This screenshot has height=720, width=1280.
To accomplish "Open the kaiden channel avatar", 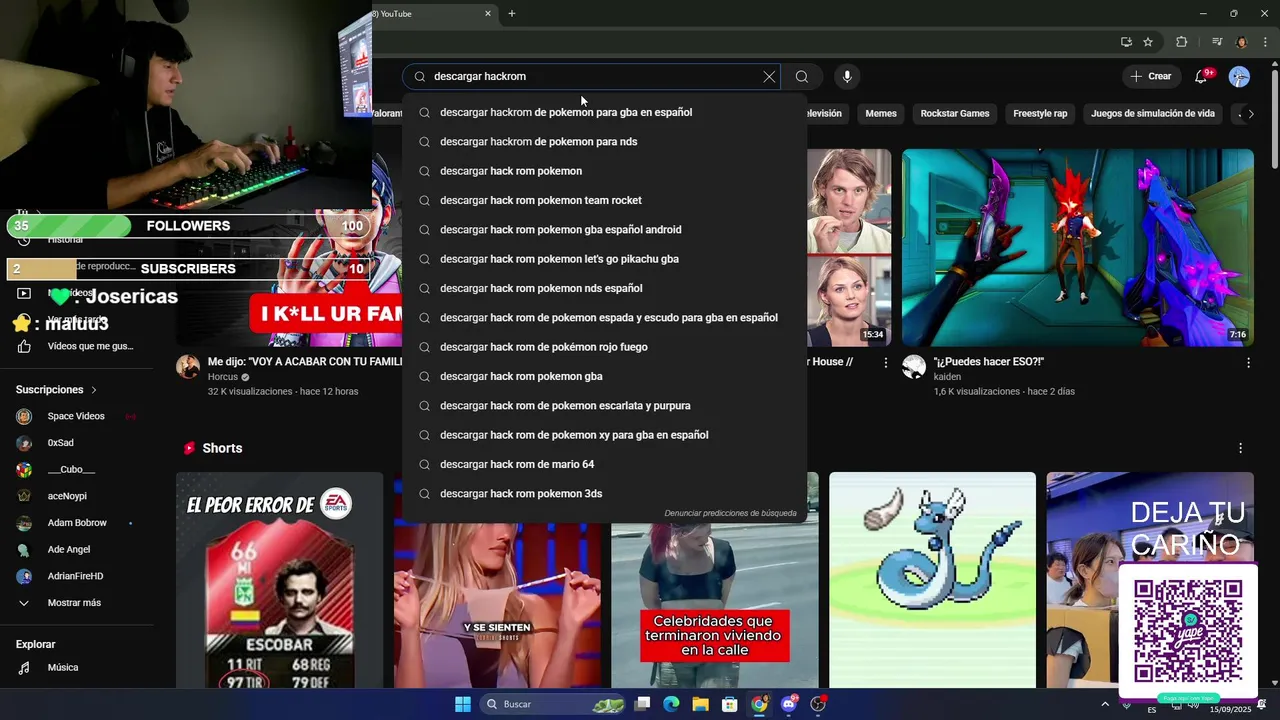I will [x=914, y=367].
